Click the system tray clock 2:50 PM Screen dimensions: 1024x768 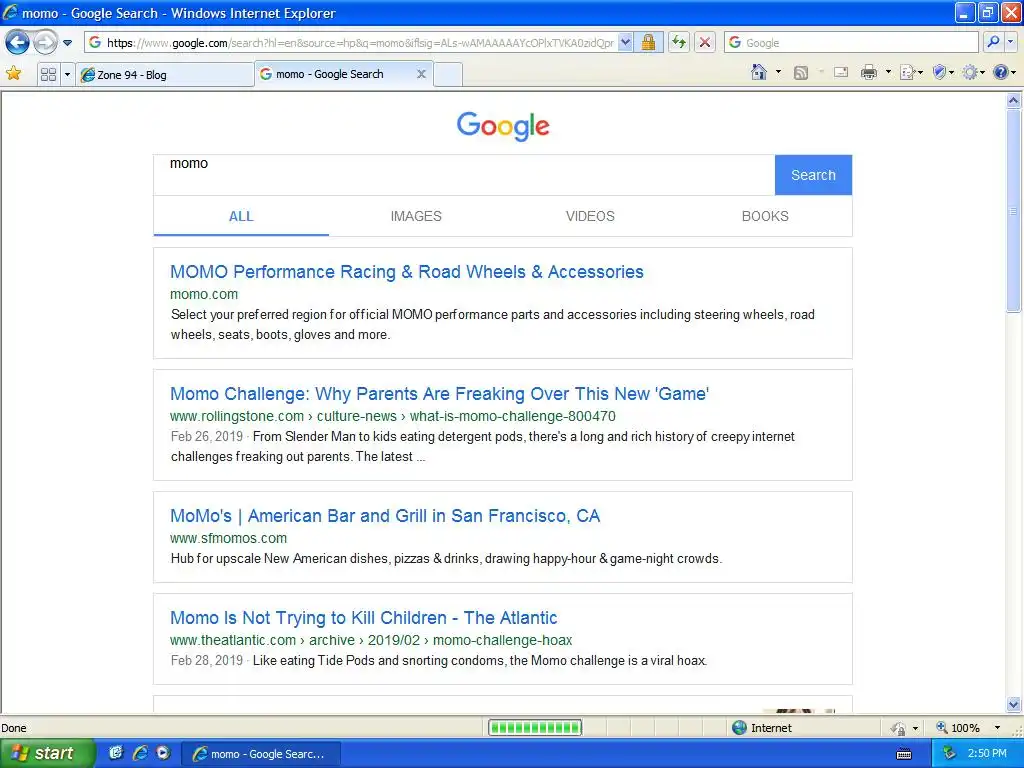pos(987,753)
